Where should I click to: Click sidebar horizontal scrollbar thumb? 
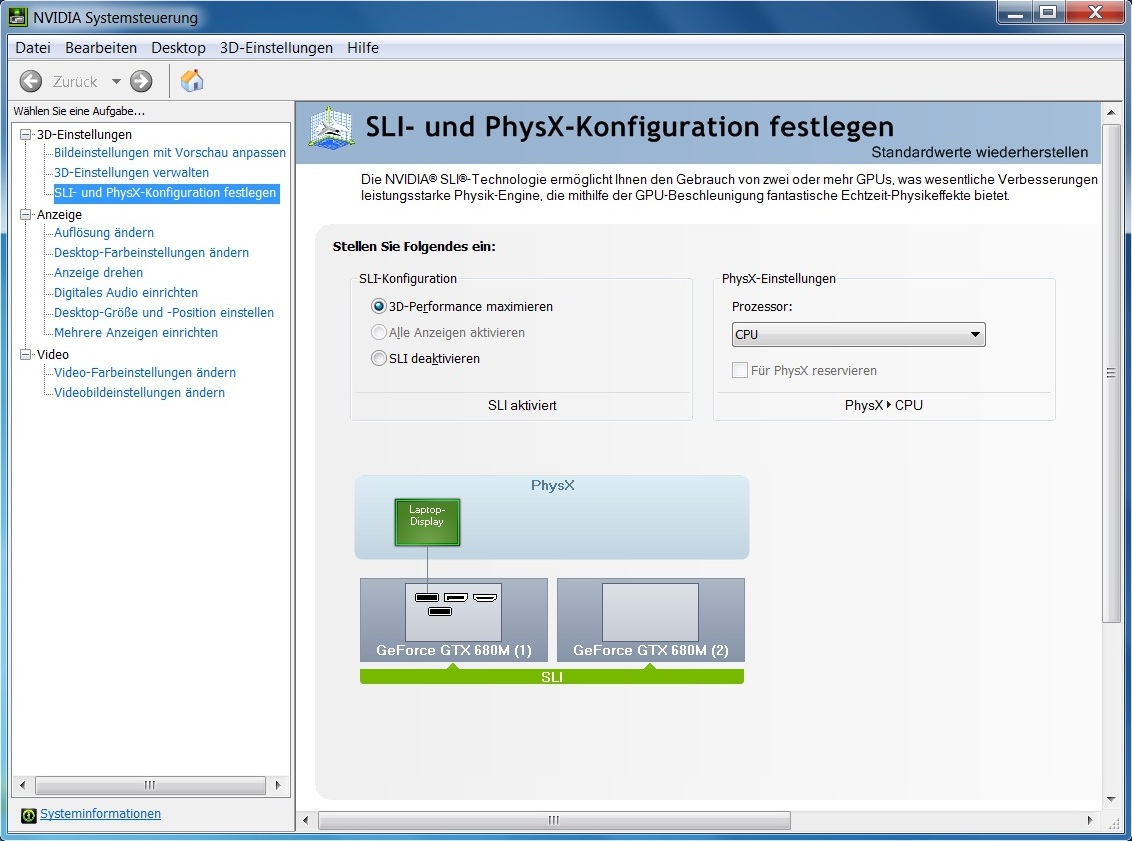[150, 785]
